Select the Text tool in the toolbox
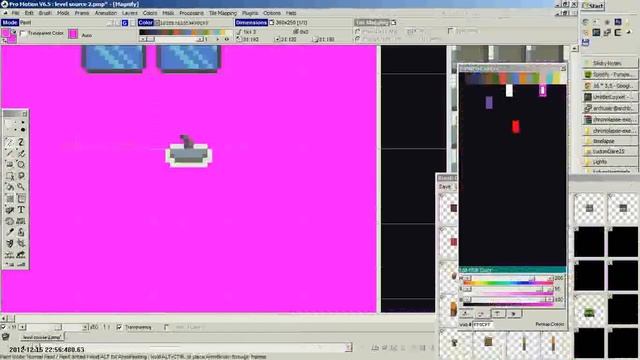This screenshot has height=360, width=640. pos(21,210)
